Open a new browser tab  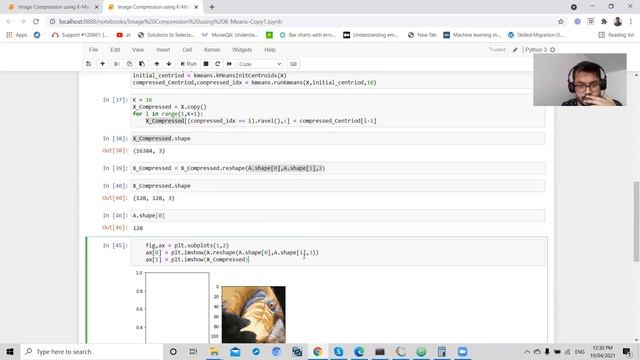[x=212, y=7]
